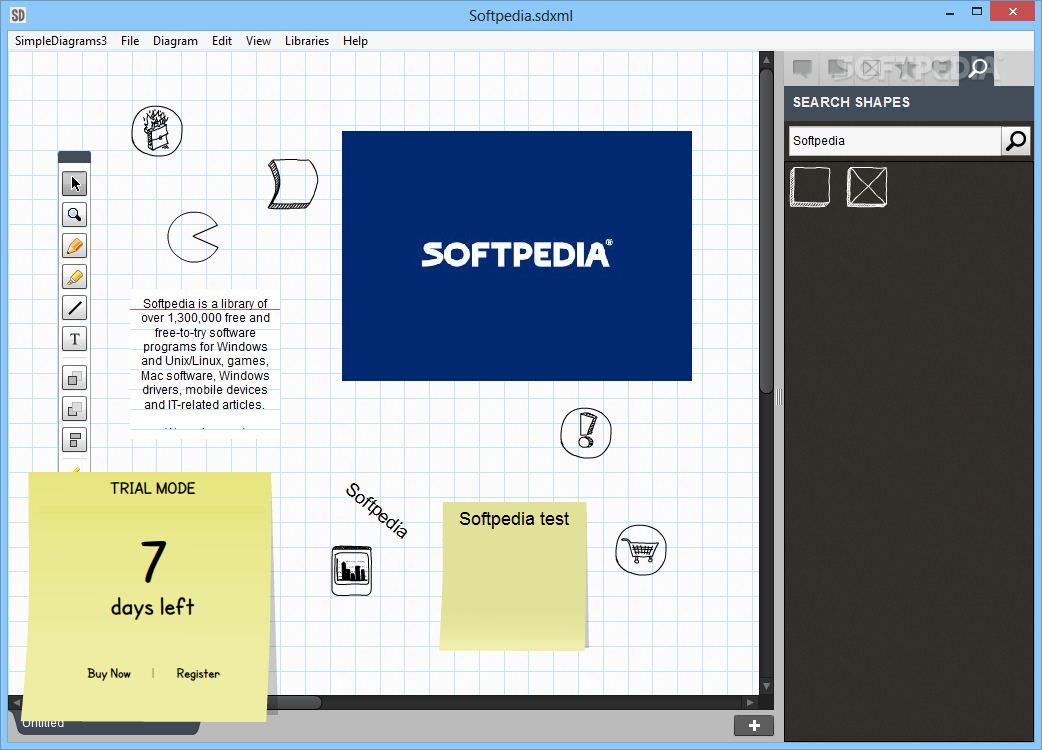
Task: Open the stacked pages panel tab
Action: coord(837,68)
